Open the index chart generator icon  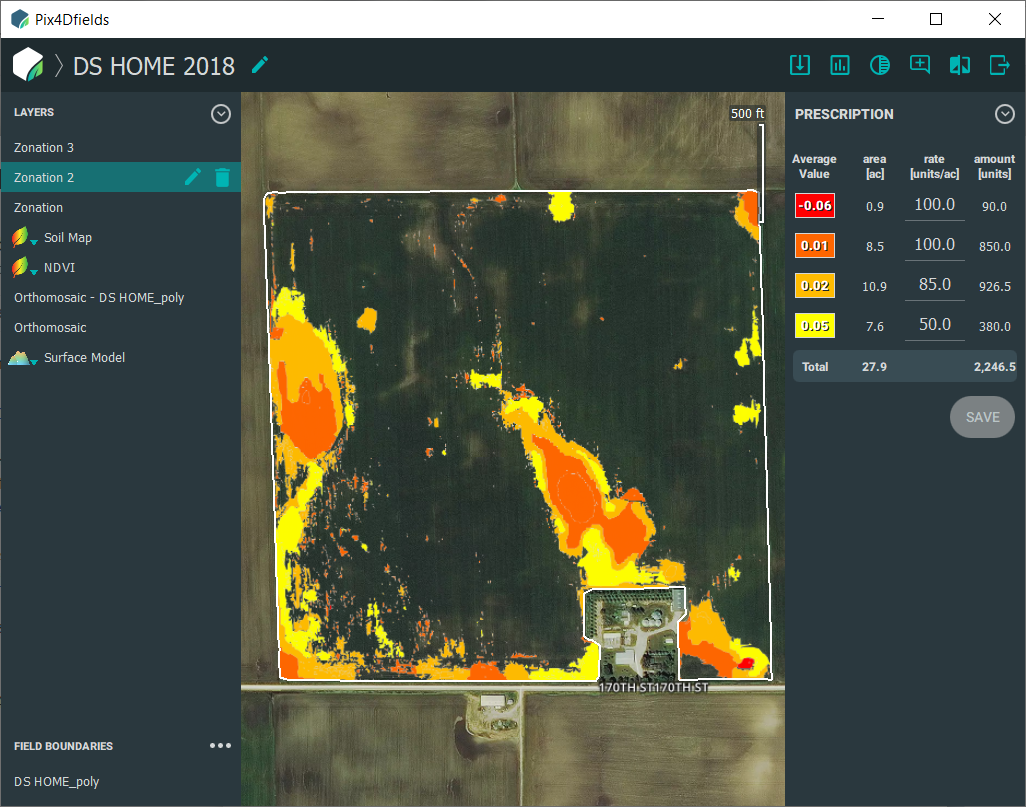click(x=840, y=65)
